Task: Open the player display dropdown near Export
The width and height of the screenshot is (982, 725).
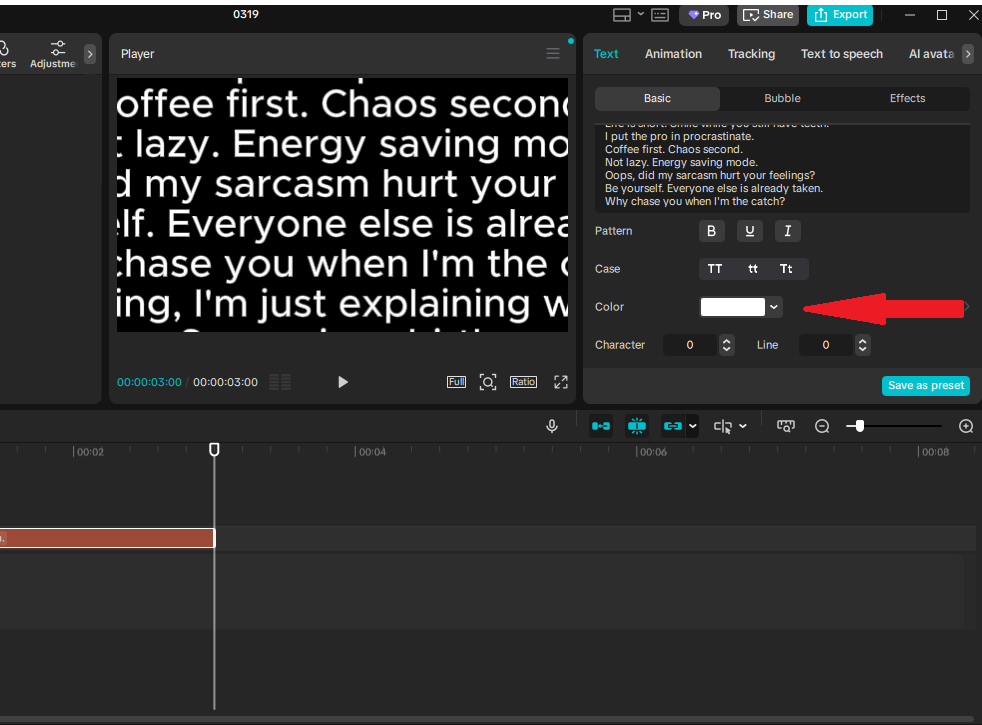Action: (641, 15)
